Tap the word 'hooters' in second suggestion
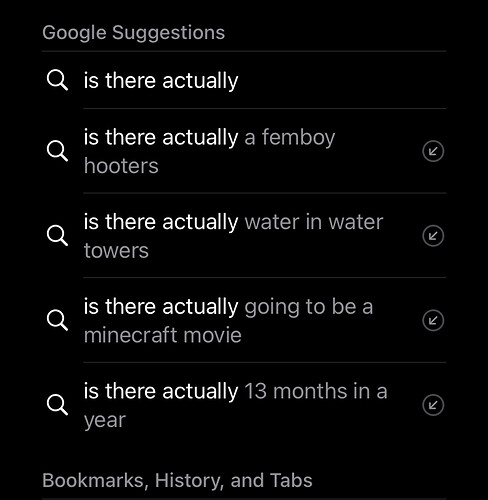The height and width of the screenshot is (500, 488). pos(121,166)
